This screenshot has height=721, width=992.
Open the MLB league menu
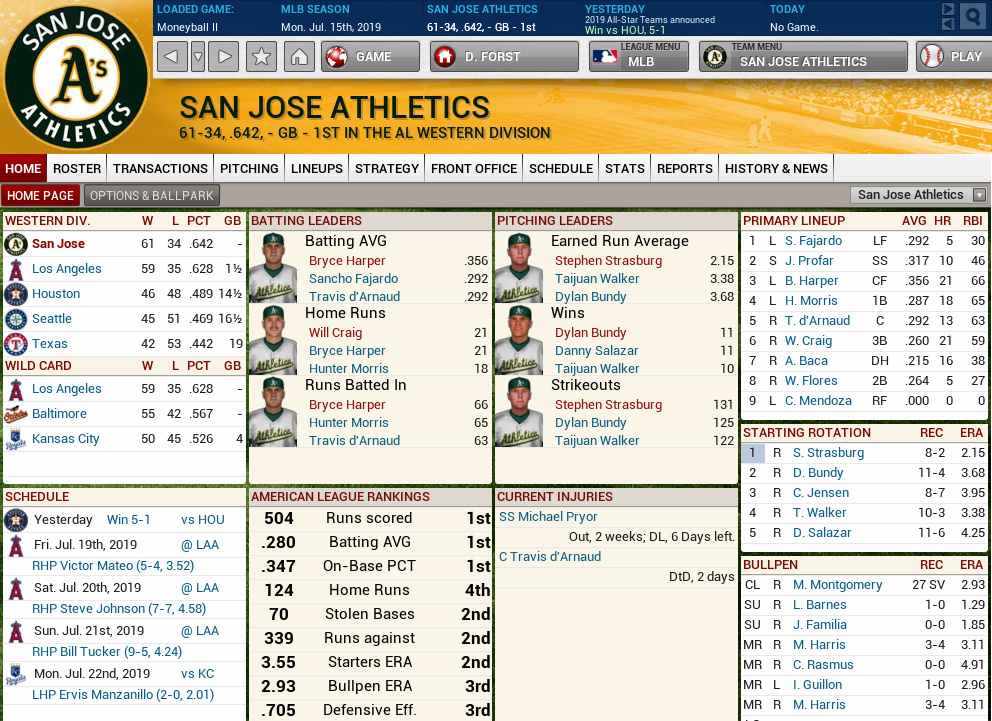638,57
